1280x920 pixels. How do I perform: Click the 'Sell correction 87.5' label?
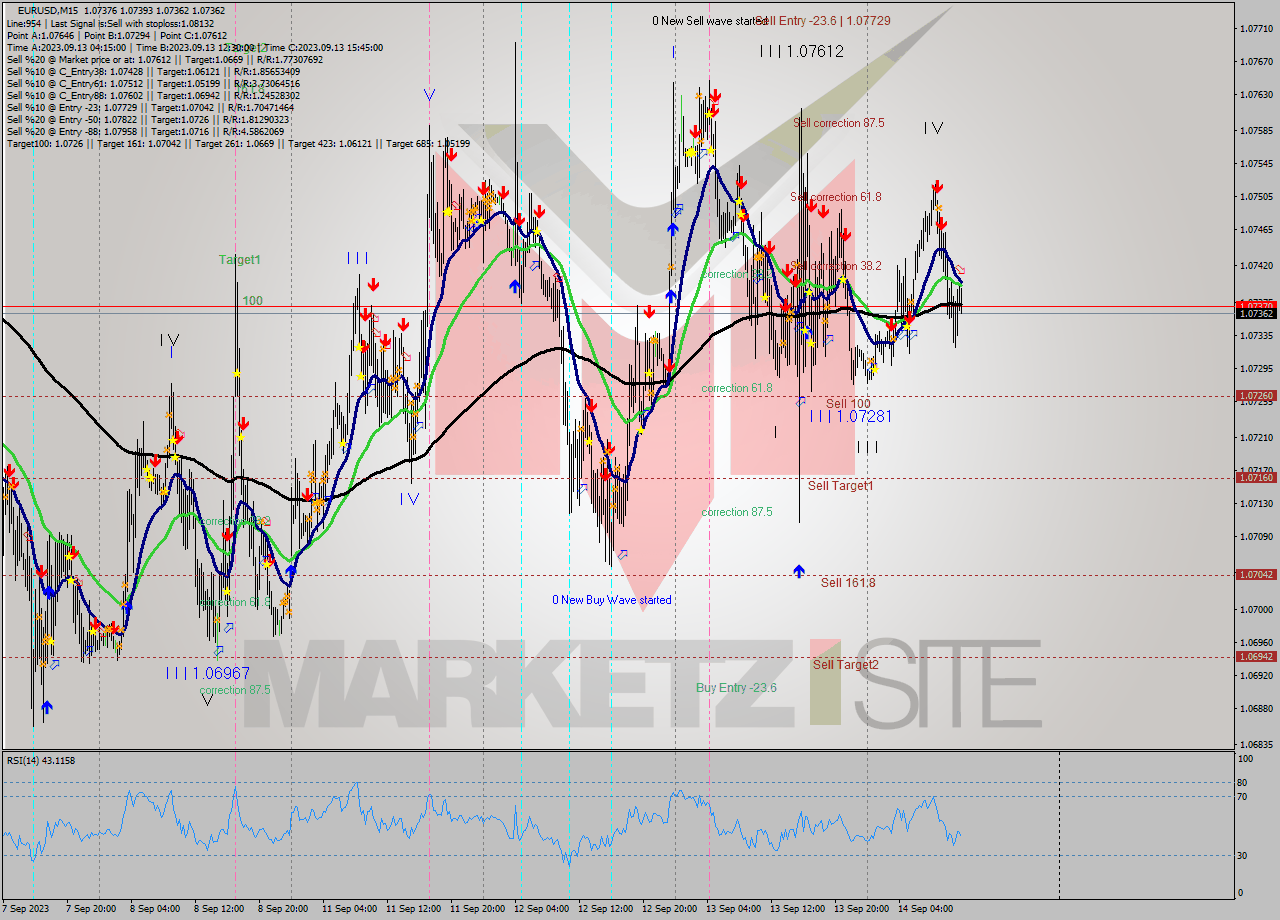(x=838, y=123)
